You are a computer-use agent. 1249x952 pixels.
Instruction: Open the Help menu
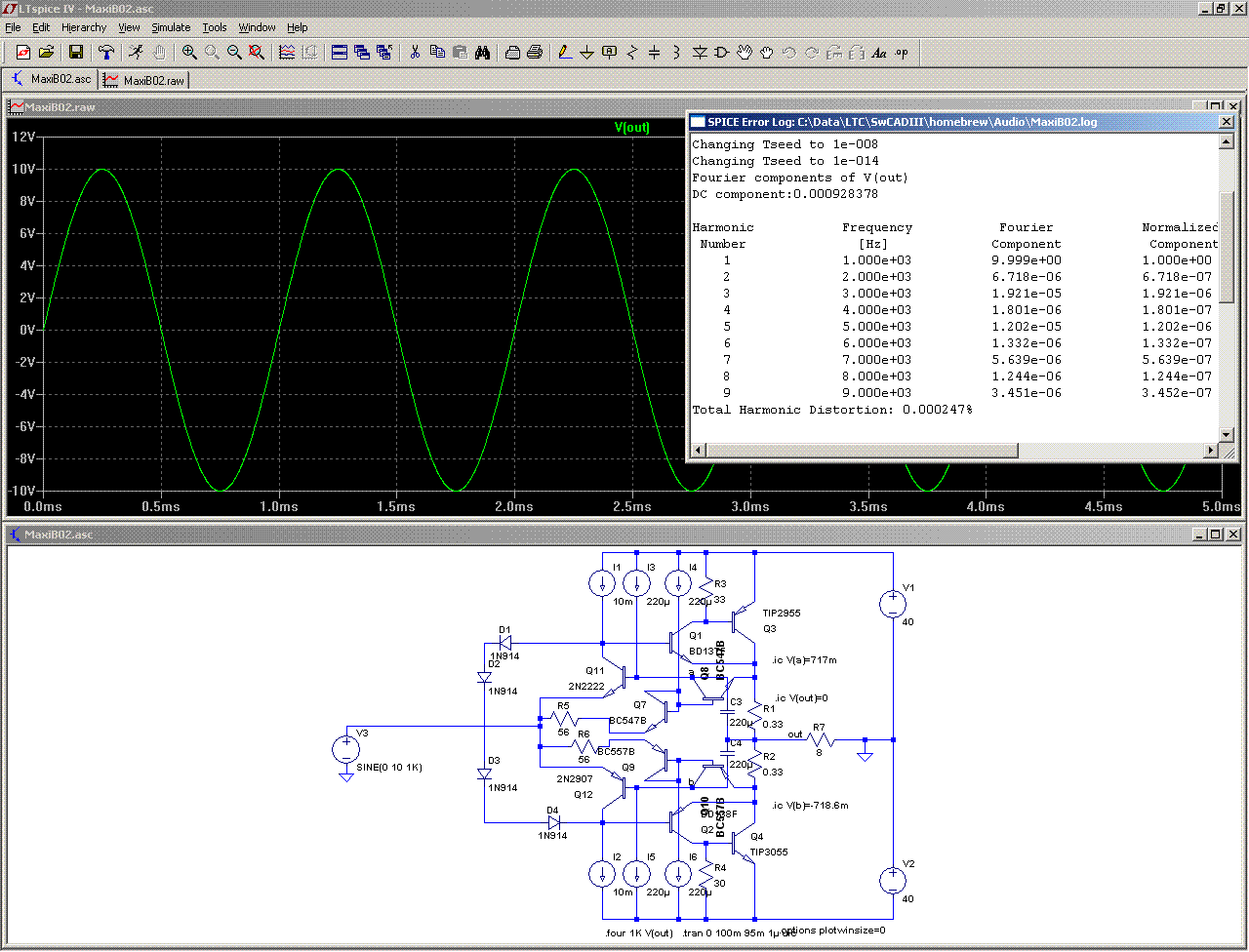coord(298,27)
